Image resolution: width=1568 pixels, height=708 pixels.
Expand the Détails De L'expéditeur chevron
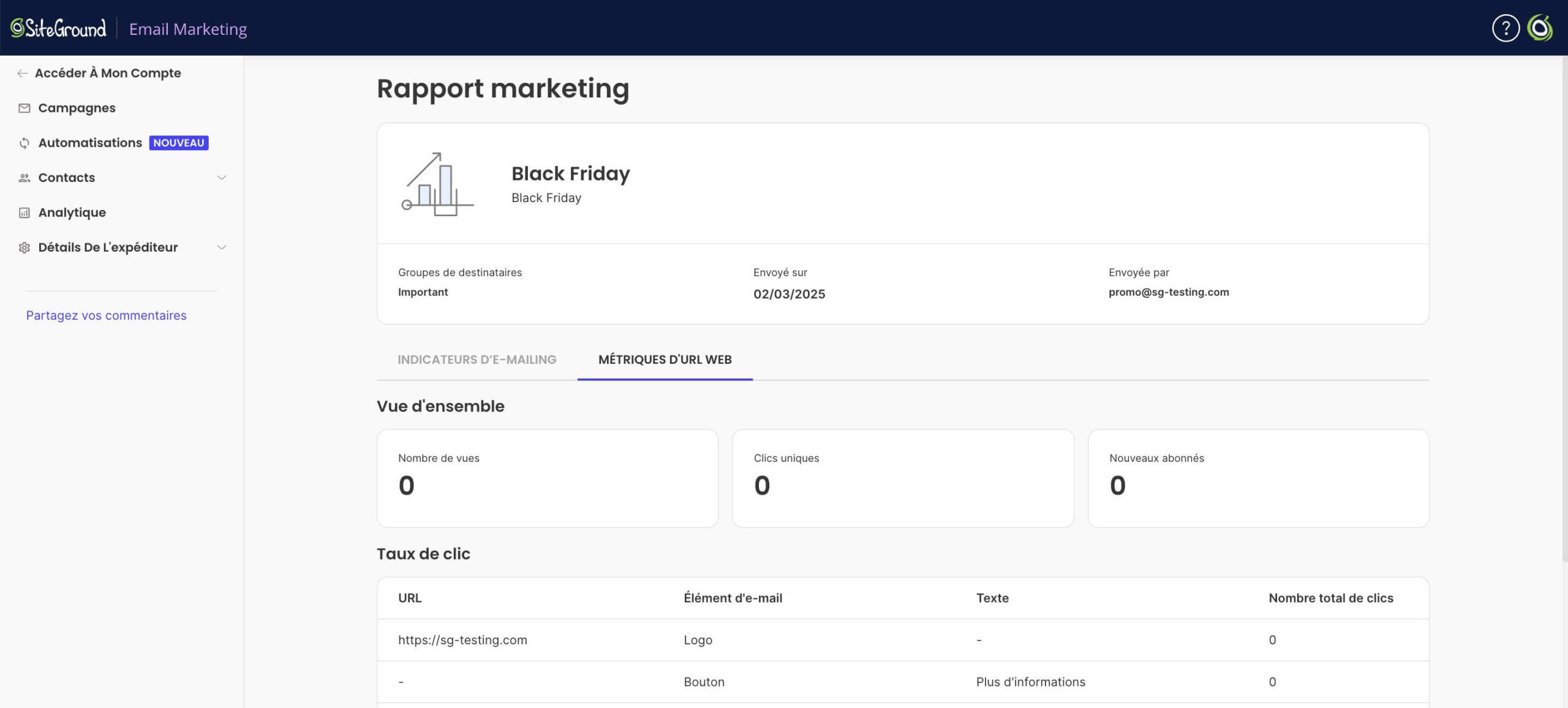[222, 247]
